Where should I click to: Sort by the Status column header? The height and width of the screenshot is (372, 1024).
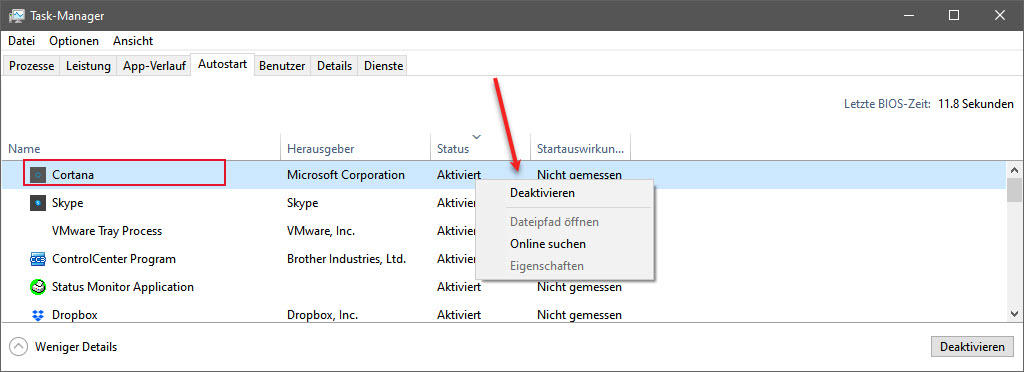481,149
